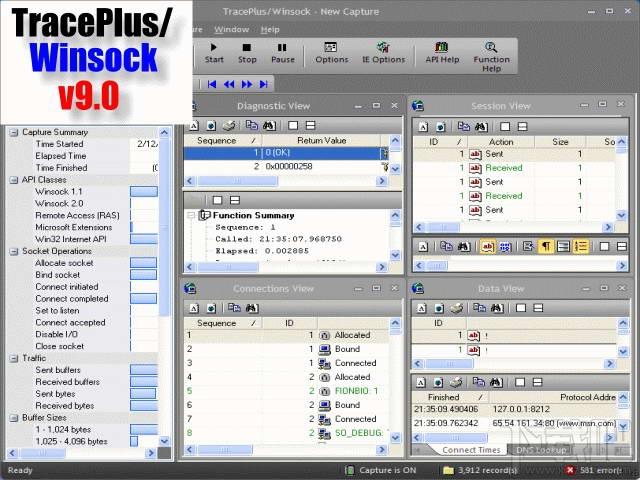The width and height of the screenshot is (640, 480).
Task: Select the Winsock 1.1 row
Action: (83, 191)
